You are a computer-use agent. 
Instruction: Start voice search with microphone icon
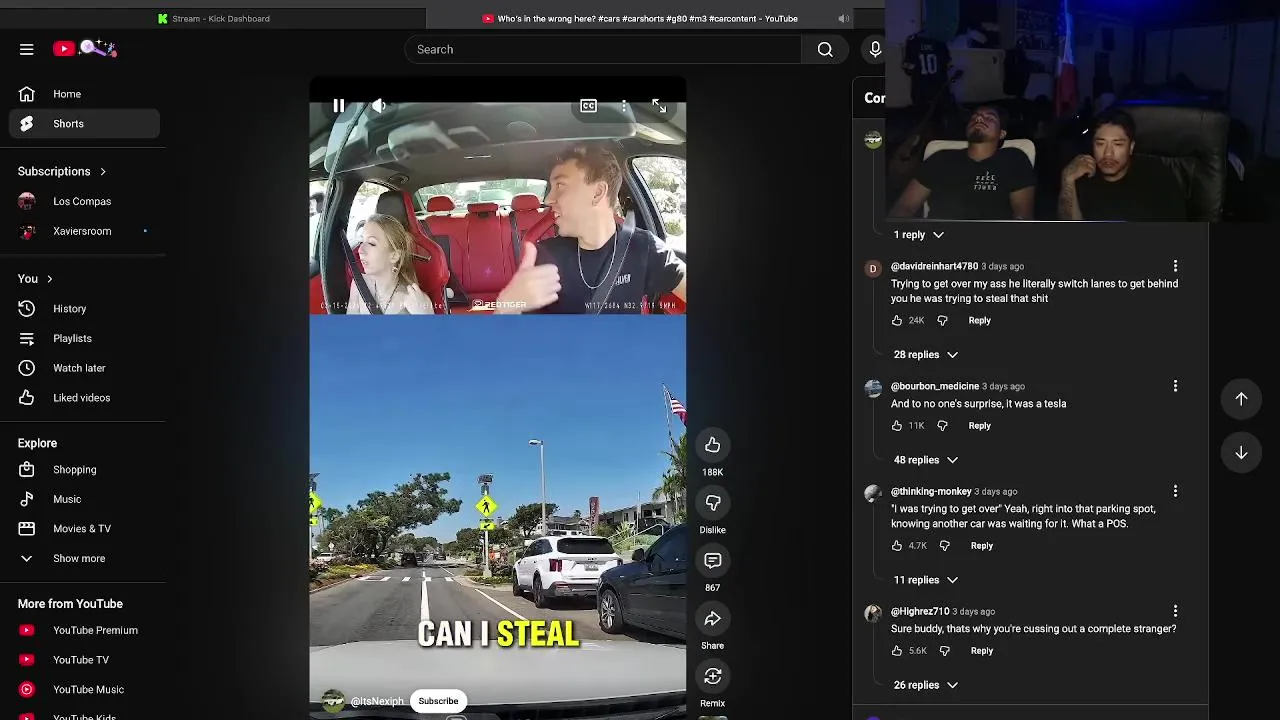pos(875,49)
